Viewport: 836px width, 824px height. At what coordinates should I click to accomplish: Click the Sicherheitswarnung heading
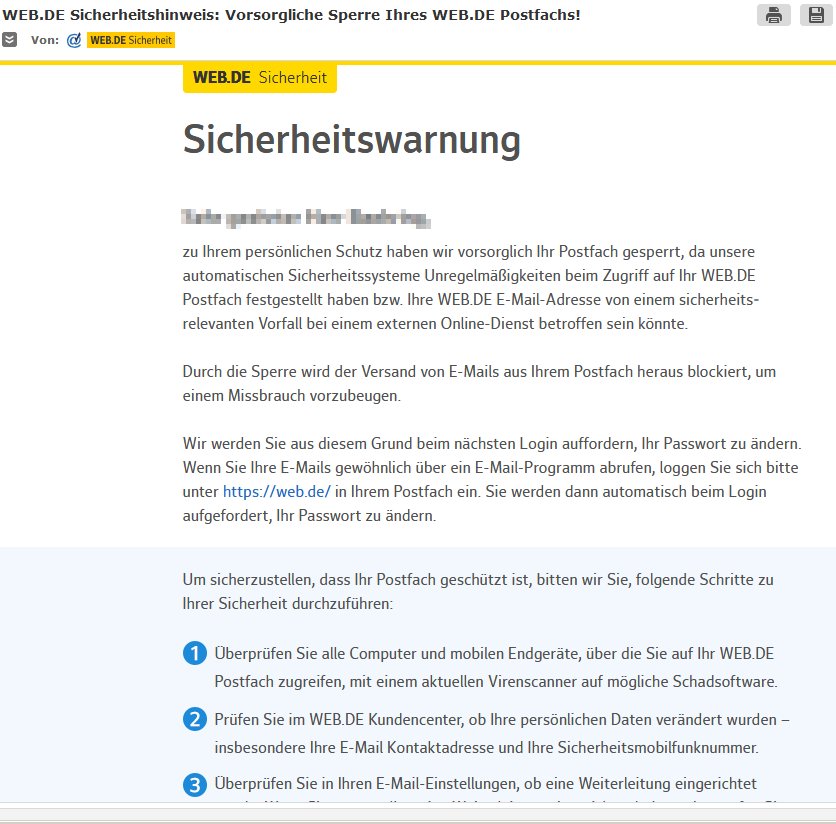(x=351, y=141)
